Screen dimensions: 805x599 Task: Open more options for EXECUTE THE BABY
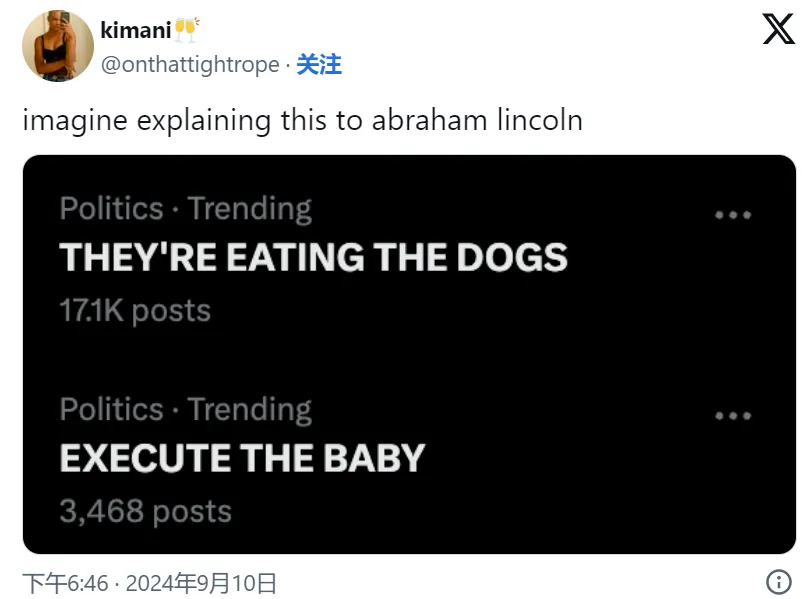(x=733, y=415)
